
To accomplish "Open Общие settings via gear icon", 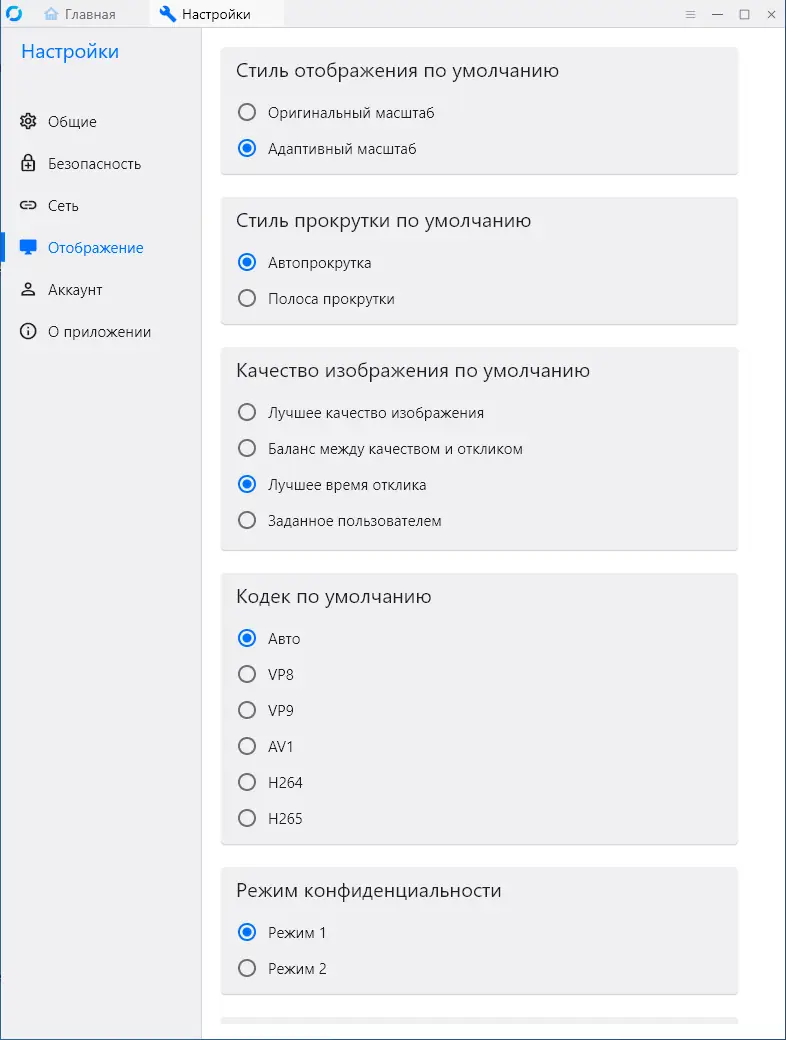I will click(28, 121).
